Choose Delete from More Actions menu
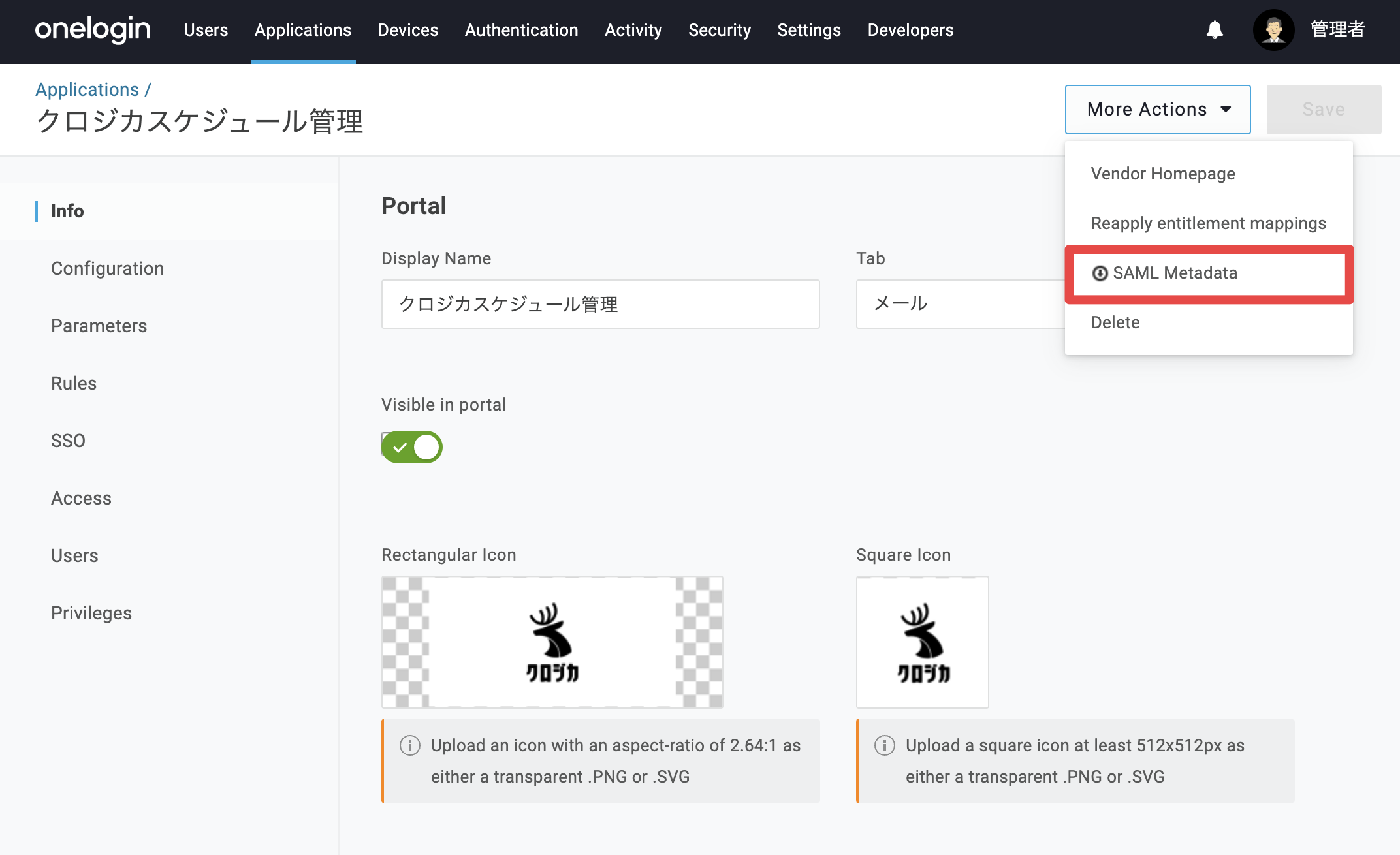The image size is (1400, 855). pos(1115,322)
